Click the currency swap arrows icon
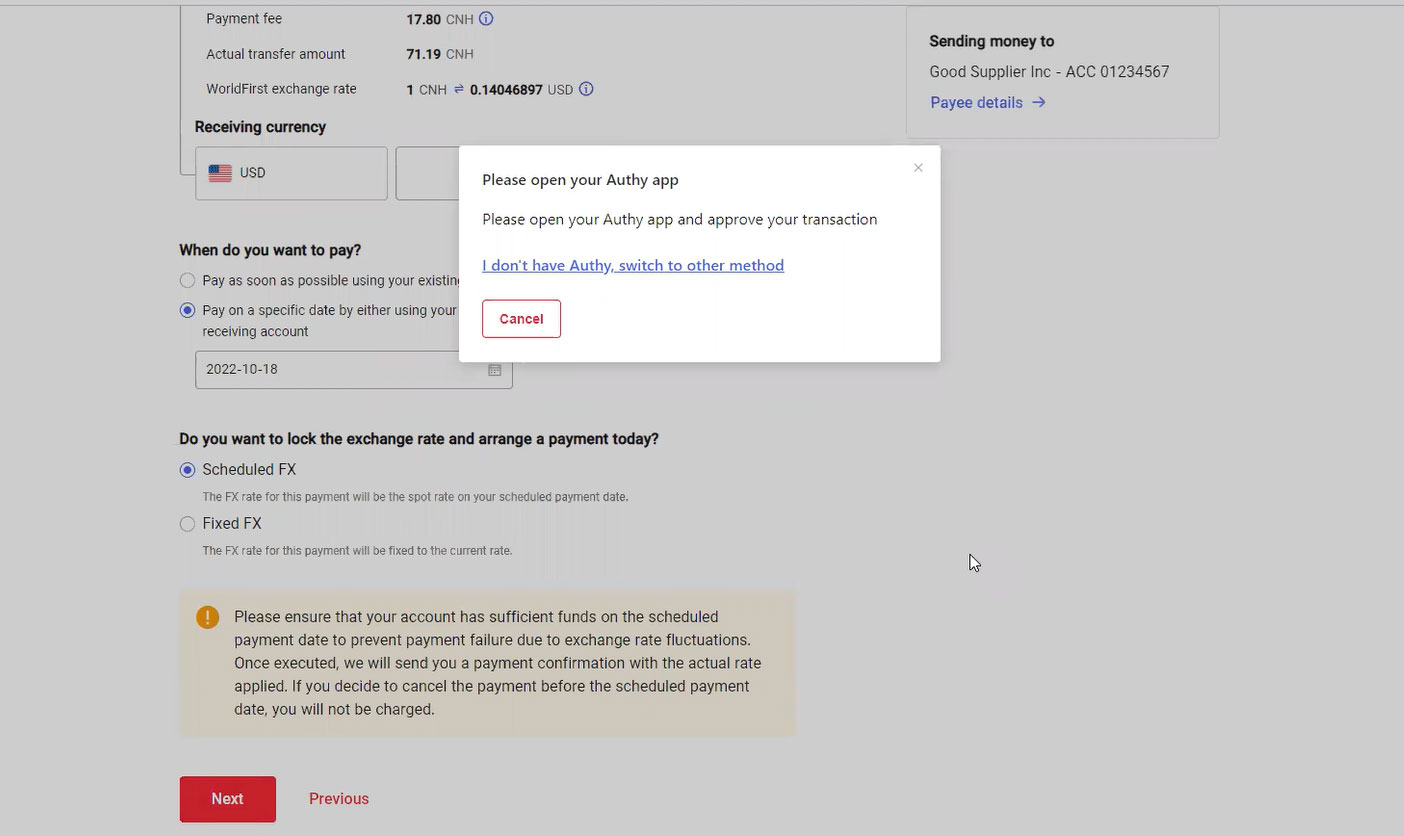Viewport: 1404px width, 836px height. 459,89
